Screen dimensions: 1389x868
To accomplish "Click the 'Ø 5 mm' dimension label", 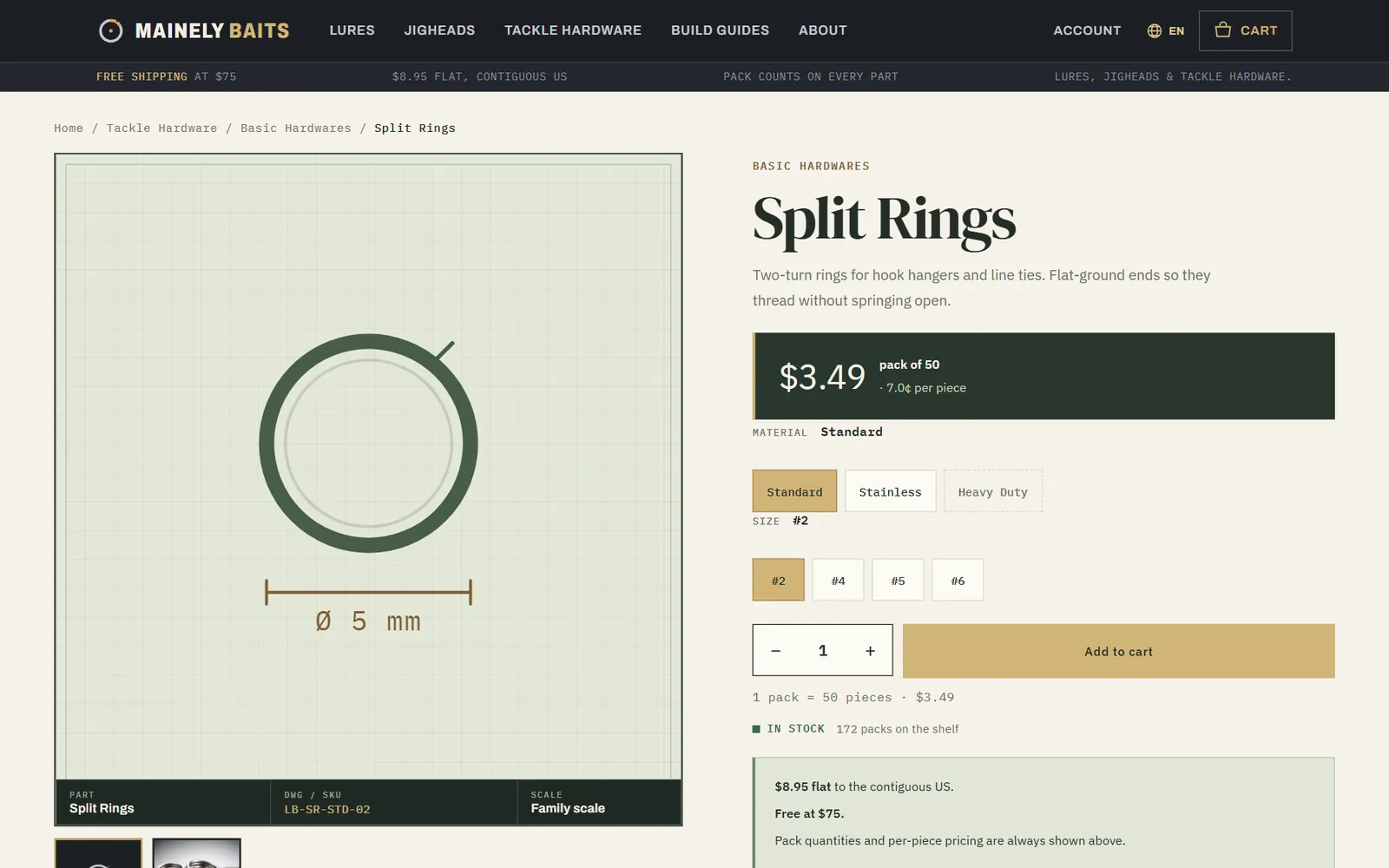I will click(x=368, y=621).
